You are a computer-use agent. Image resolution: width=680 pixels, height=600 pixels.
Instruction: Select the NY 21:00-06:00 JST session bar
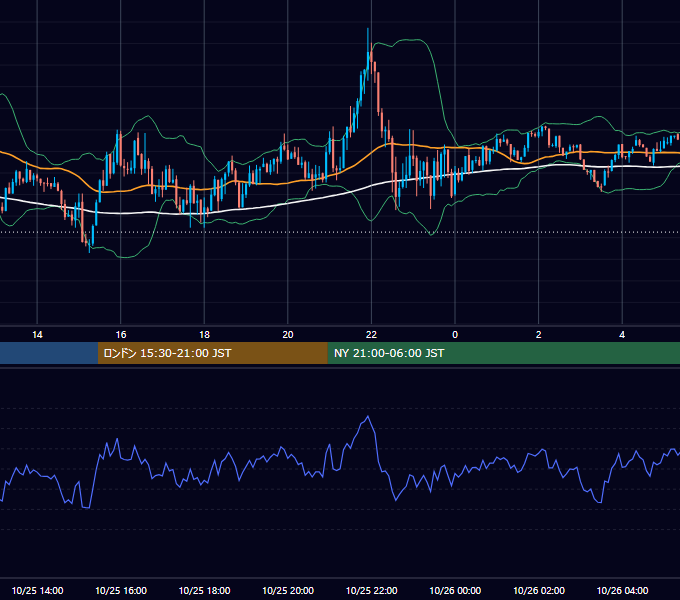coord(503,353)
